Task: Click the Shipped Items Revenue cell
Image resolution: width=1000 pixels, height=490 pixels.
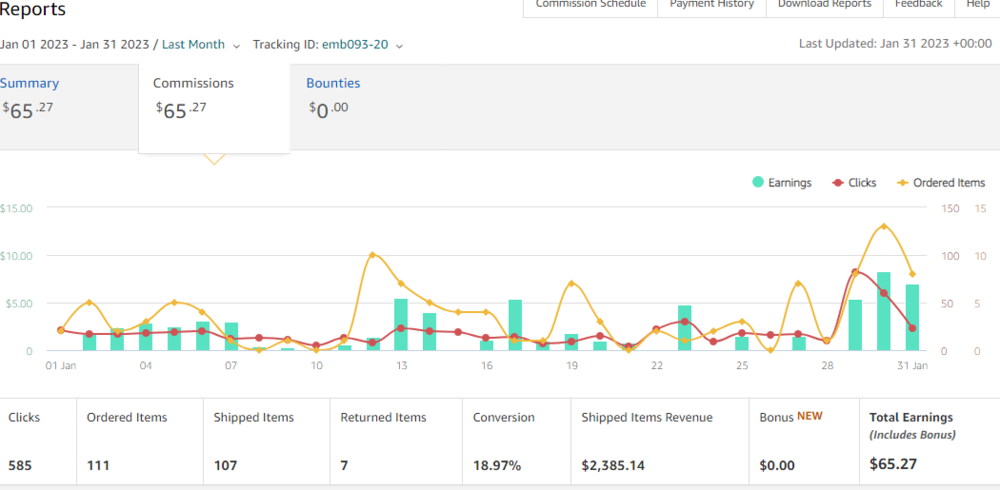Action: click(658, 441)
